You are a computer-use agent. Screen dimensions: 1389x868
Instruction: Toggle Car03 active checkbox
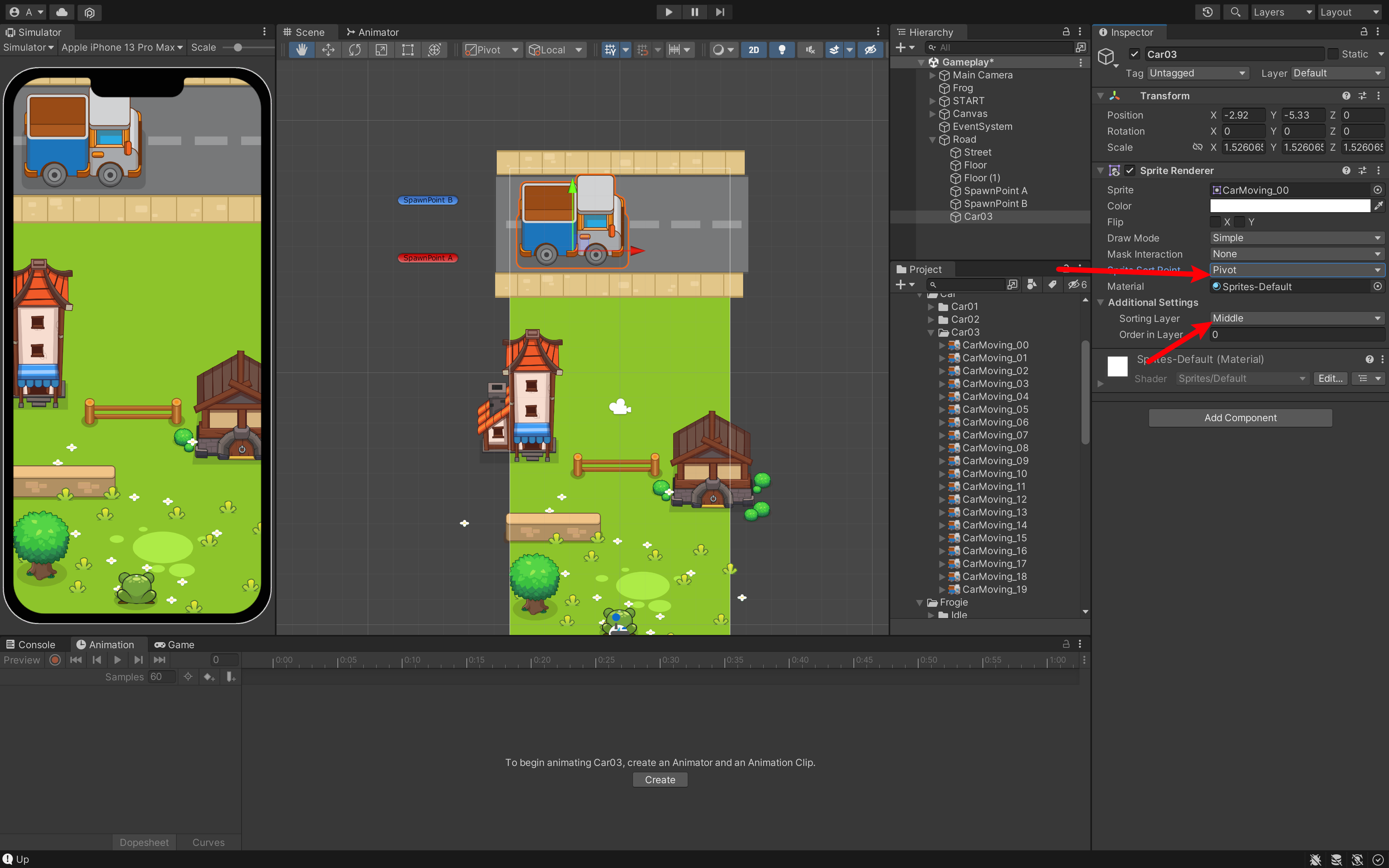1134,54
